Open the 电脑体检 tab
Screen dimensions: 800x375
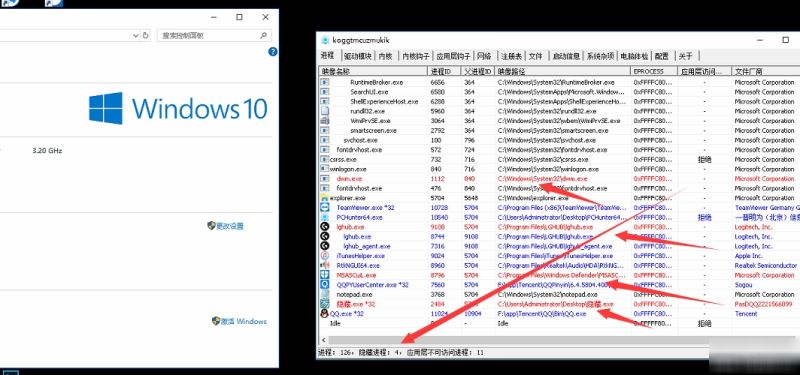pyautogui.click(x=634, y=56)
